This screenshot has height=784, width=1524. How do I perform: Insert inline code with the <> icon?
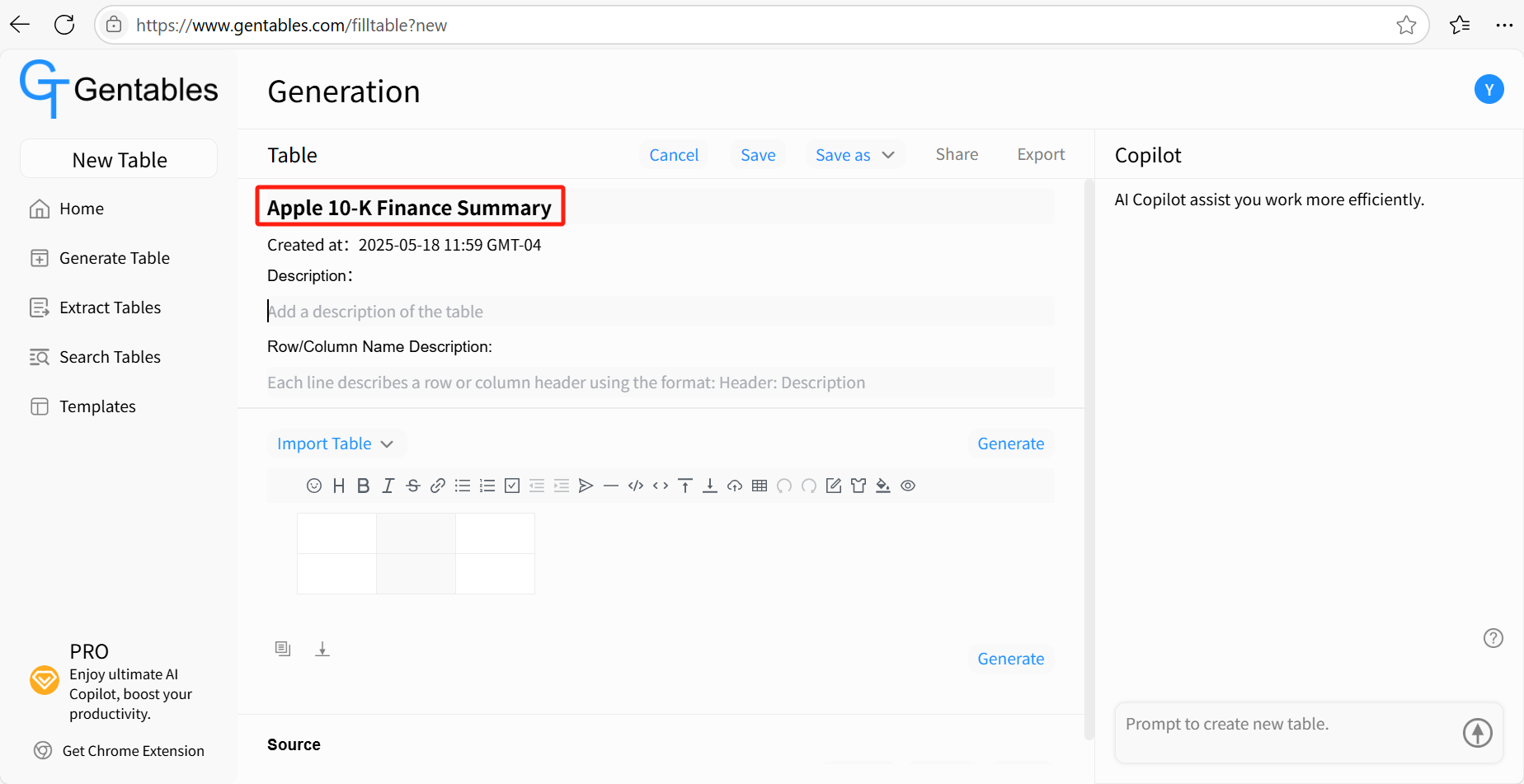click(661, 486)
